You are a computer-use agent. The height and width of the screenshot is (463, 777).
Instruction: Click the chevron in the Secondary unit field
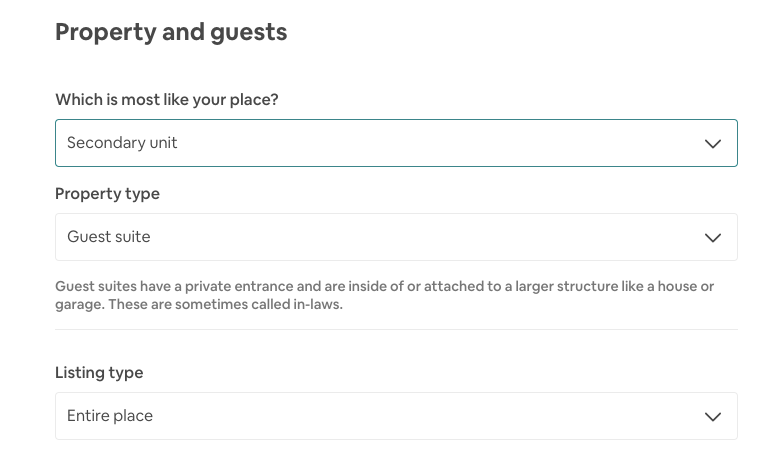[712, 143]
